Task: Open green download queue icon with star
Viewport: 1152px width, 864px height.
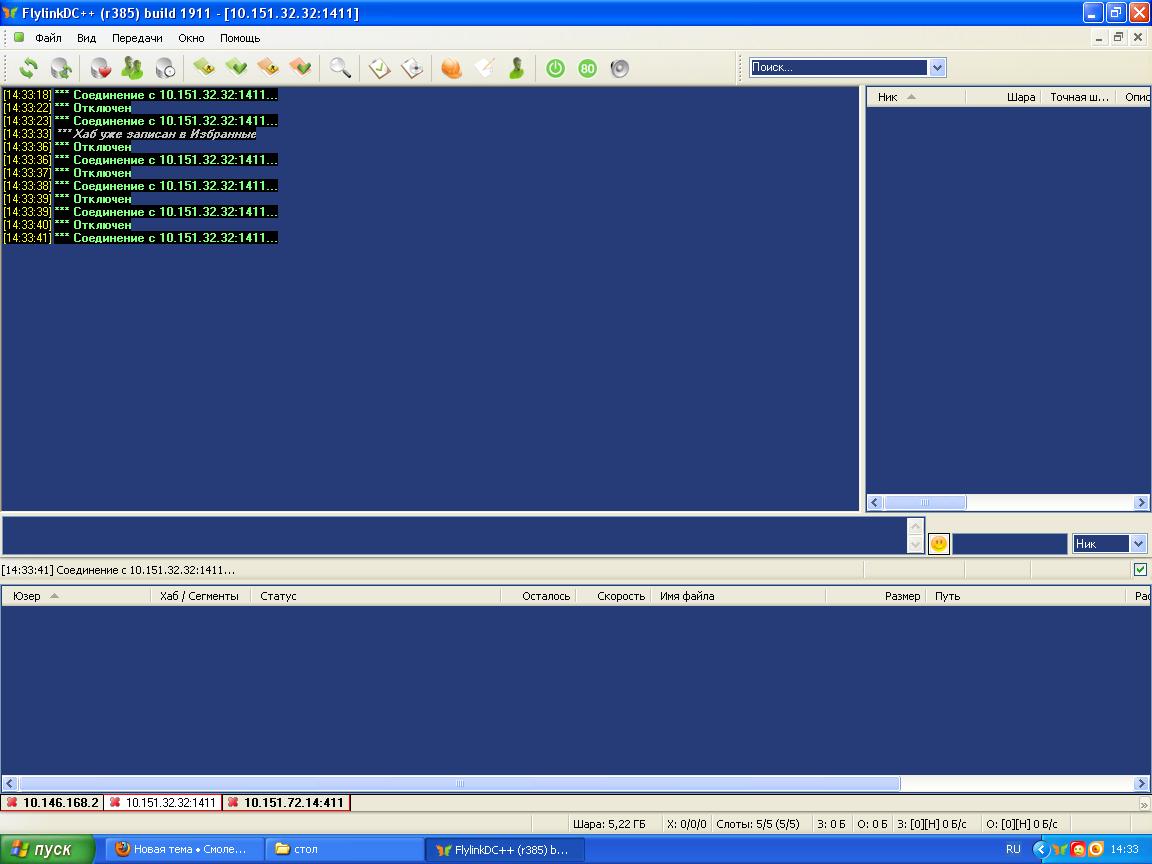Action: click(204, 68)
